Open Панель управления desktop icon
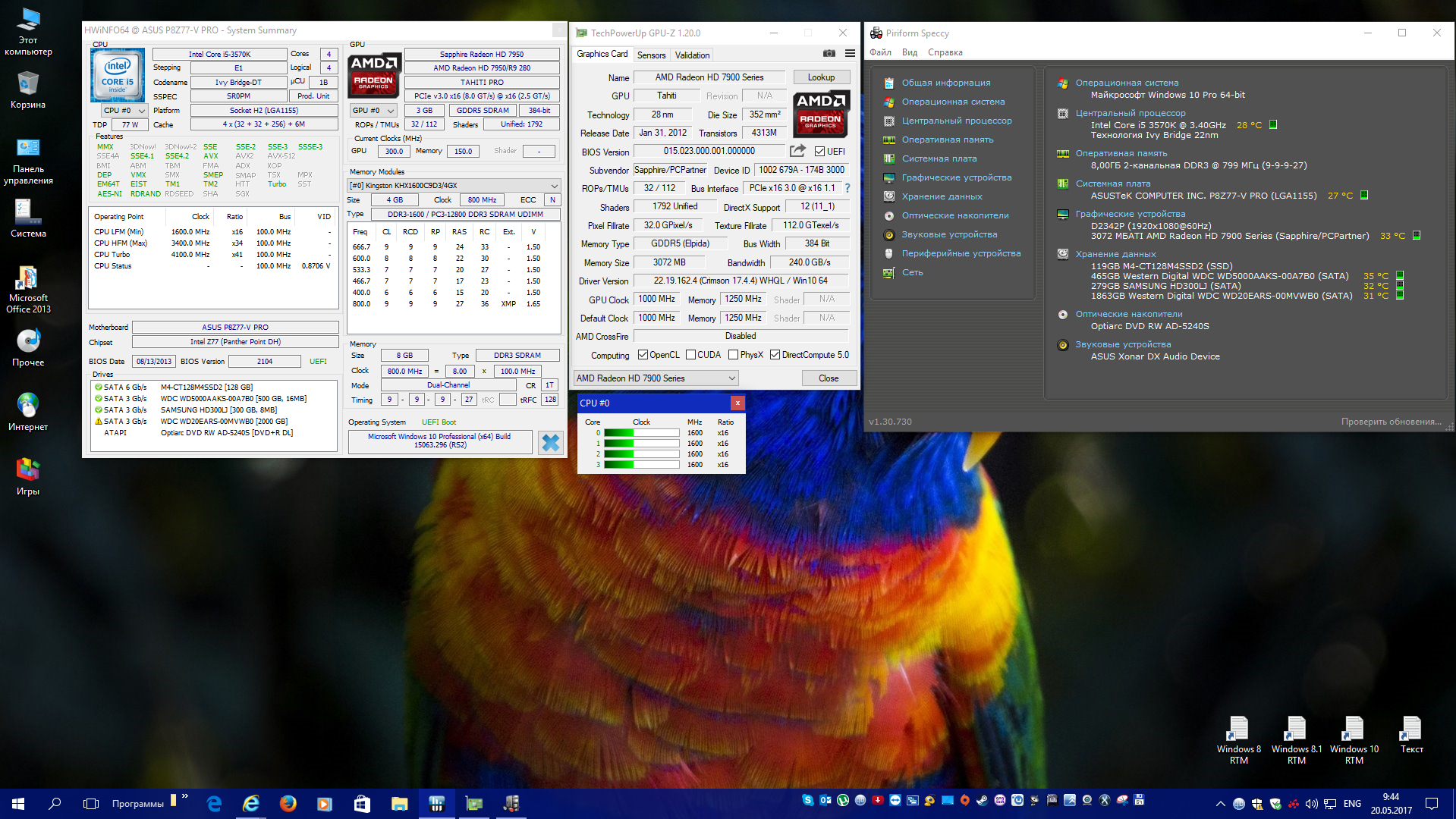Viewport: 1456px width, 819px height. (x=28, y=161)
